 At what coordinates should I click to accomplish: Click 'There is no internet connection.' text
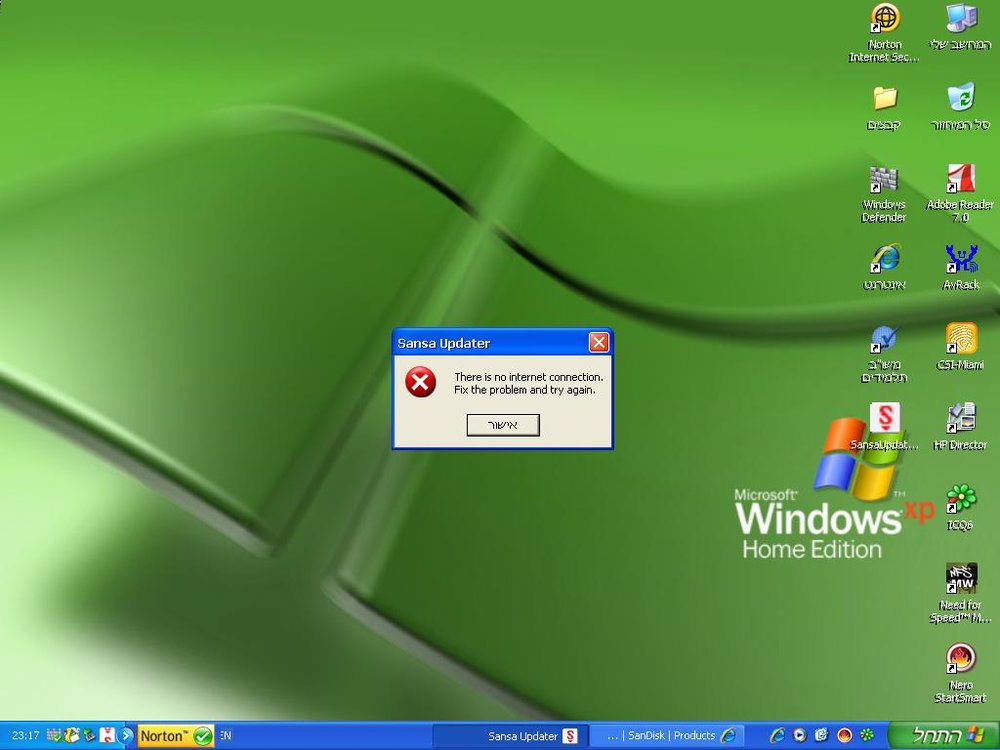pyautogui.click(x=529, y=377)
